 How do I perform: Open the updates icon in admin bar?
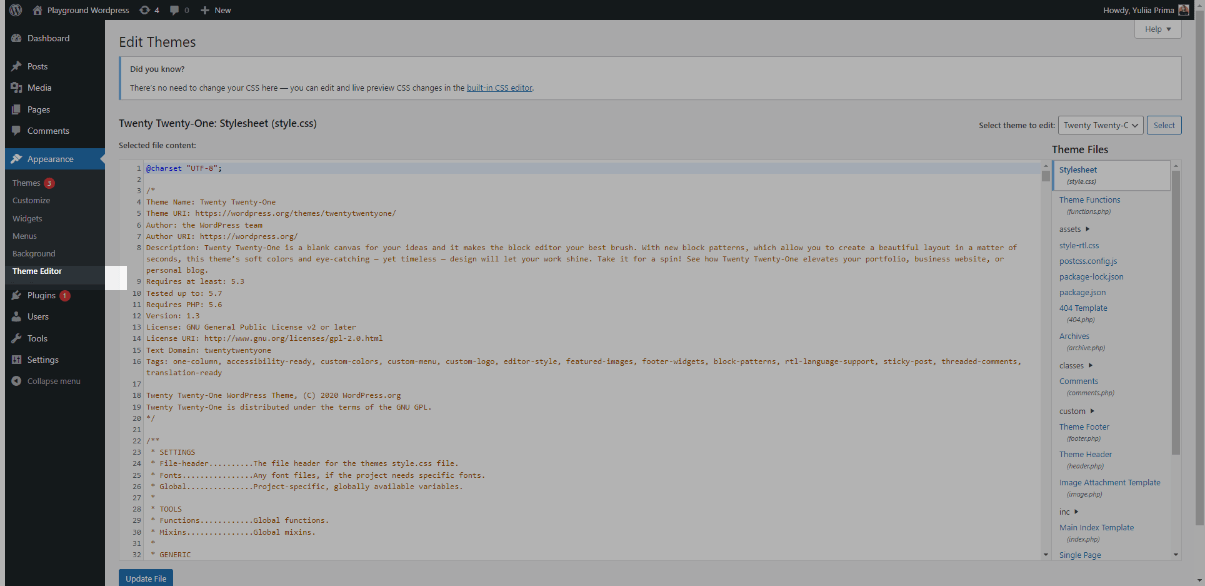coord(145,10)
